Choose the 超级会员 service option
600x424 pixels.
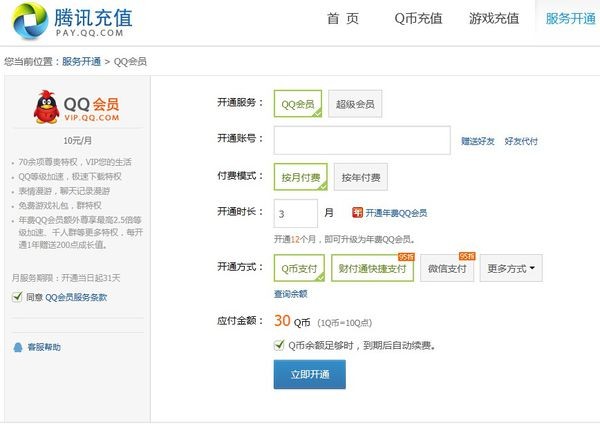(355, 104)
